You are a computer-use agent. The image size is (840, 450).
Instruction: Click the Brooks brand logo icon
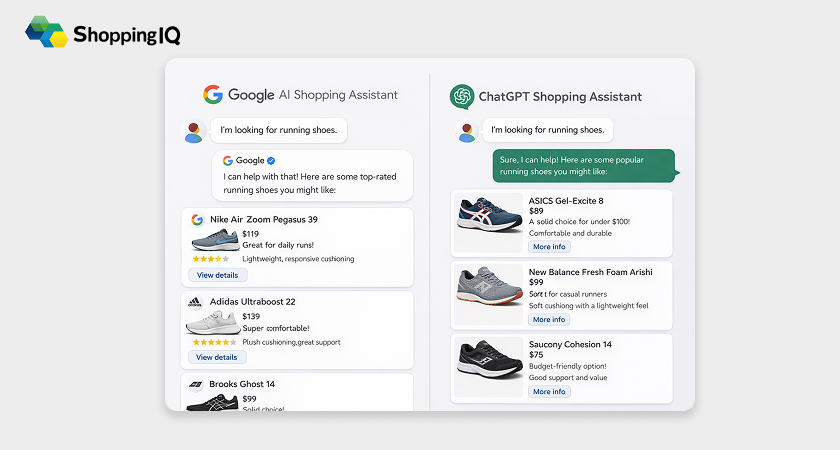[x=195, y=384]
